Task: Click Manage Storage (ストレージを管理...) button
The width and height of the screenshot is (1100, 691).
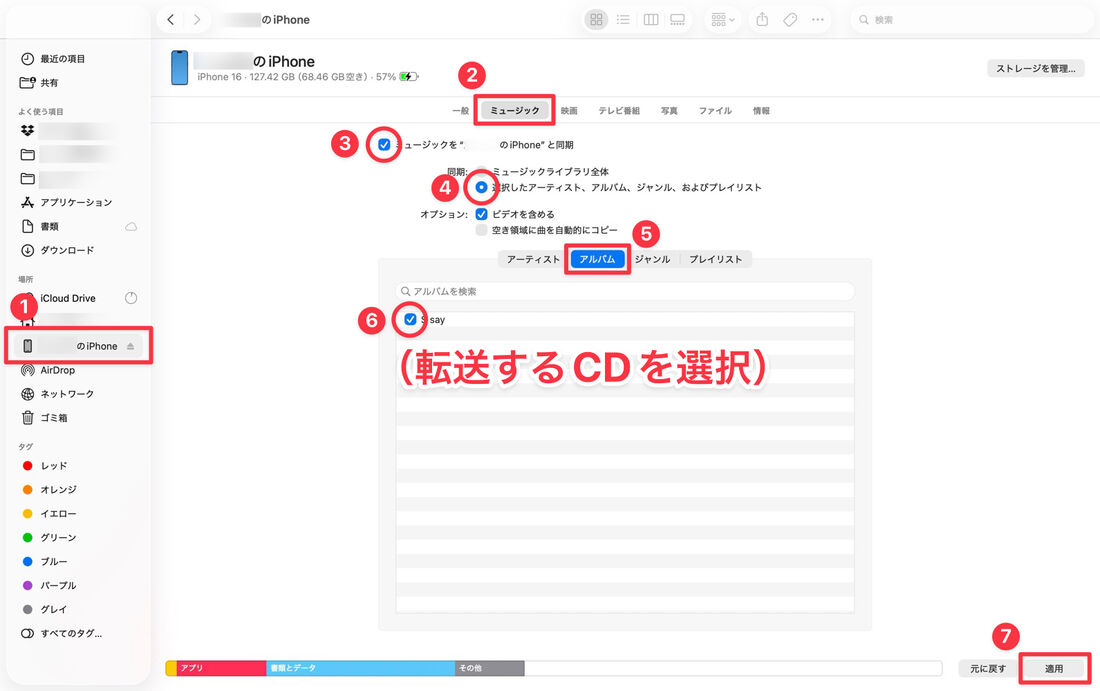Action: pos(1035,68)
